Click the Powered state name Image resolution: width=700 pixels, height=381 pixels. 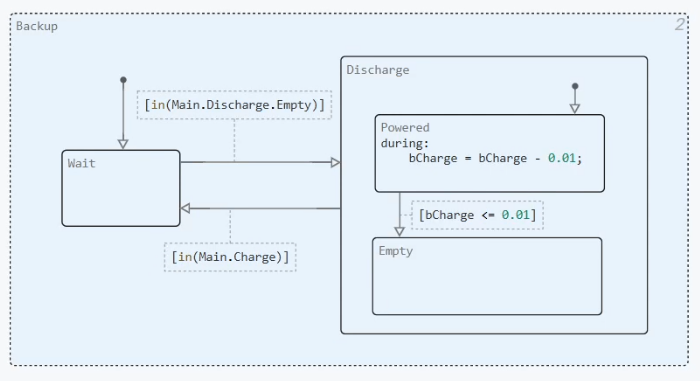tap(405, 128)
